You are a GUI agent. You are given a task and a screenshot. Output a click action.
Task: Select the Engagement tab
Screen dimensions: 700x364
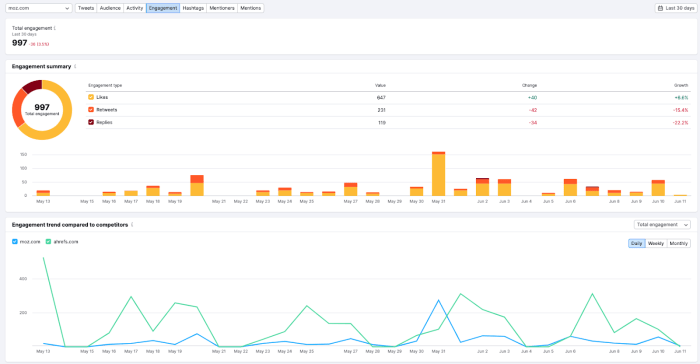tap(163, 8)
